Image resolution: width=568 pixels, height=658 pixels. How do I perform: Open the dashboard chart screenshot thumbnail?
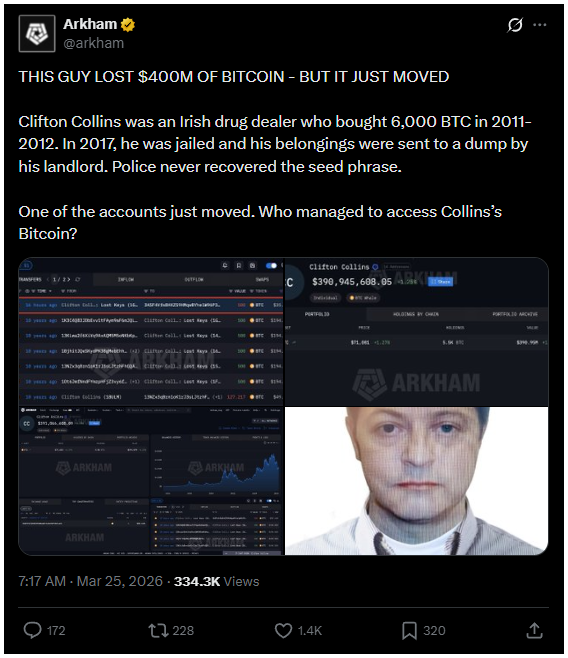(151, 481)
